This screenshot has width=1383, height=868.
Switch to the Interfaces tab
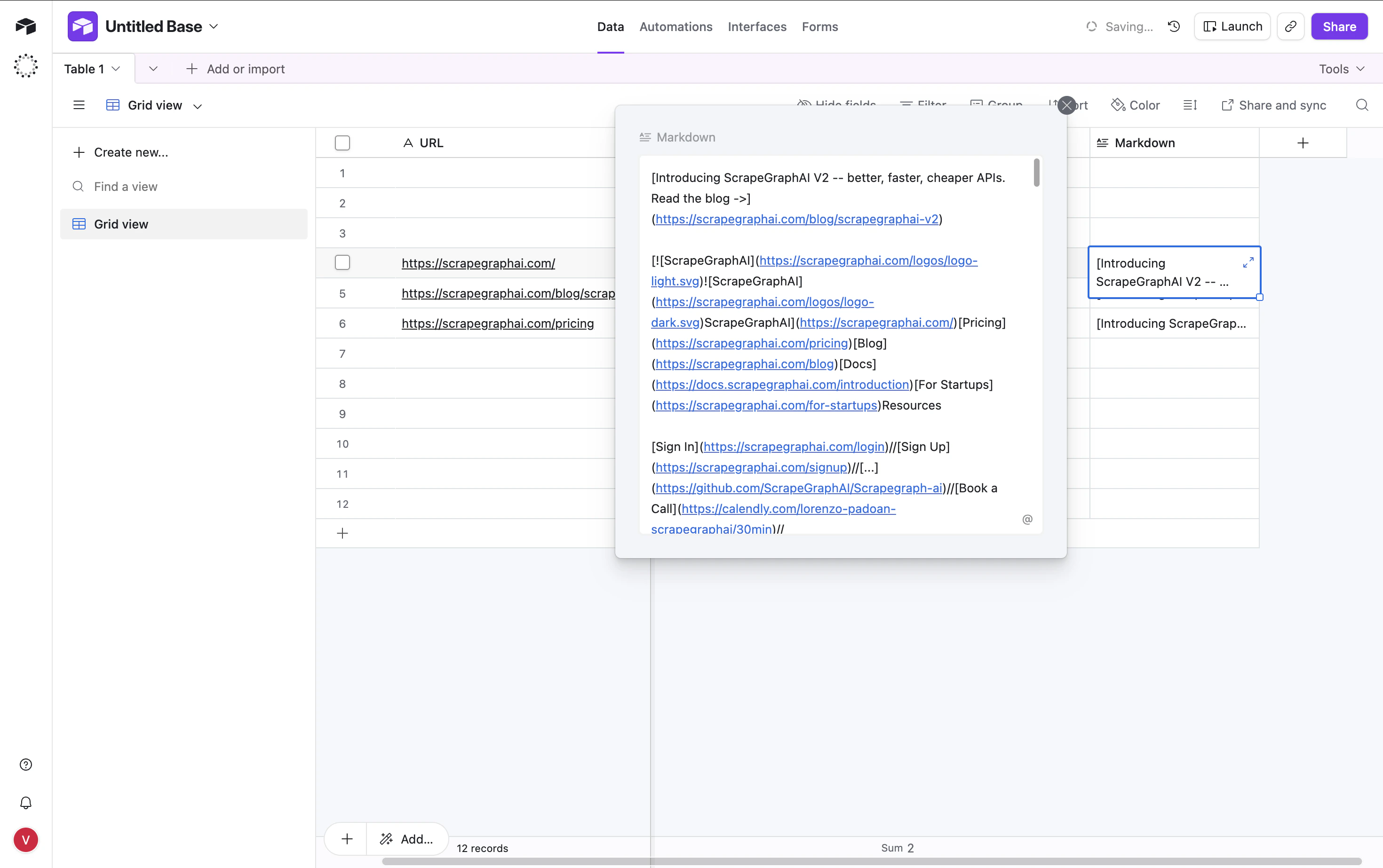757,26
